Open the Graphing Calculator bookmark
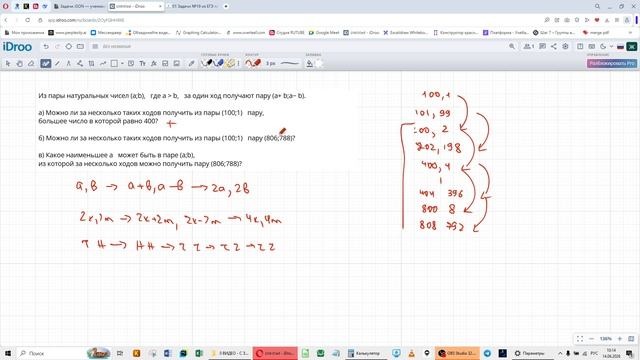The image size is (640, 360). tap(199, 32)
